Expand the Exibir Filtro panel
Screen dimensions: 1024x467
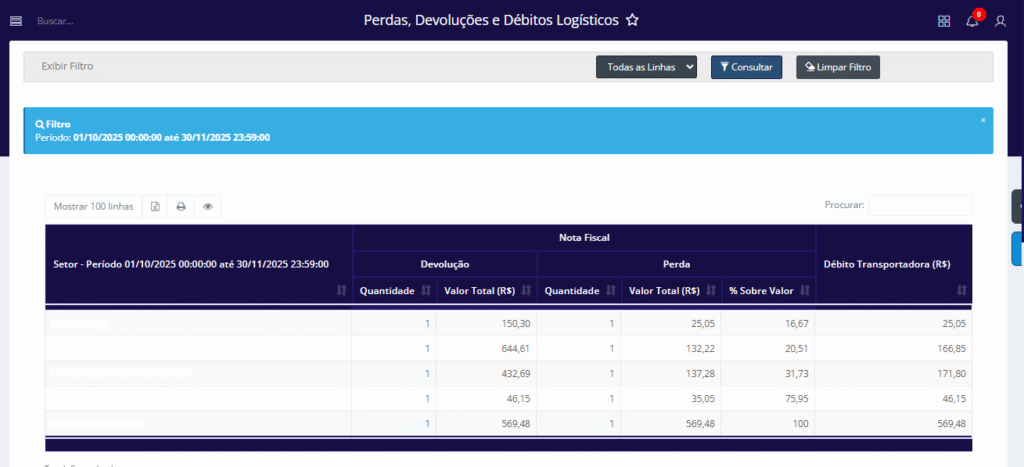67,67
